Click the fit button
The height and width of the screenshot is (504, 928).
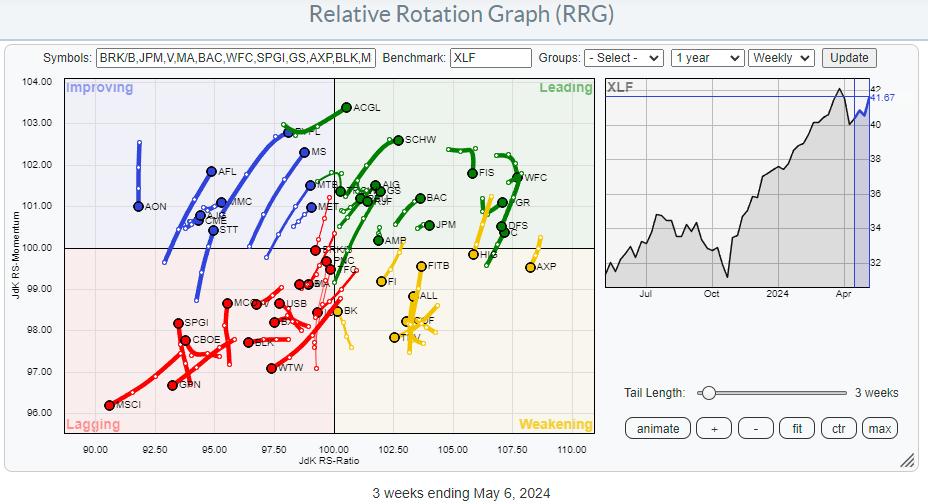(x=797, y=428)
